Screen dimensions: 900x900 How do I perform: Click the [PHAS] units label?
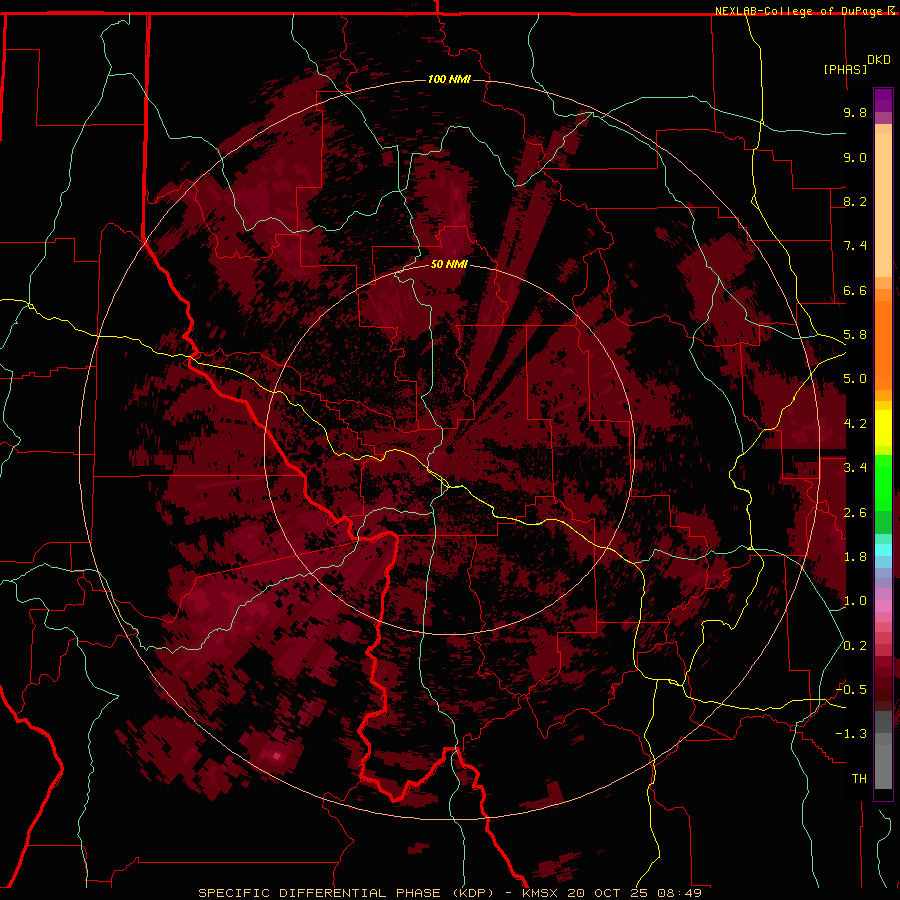[845, 69]
